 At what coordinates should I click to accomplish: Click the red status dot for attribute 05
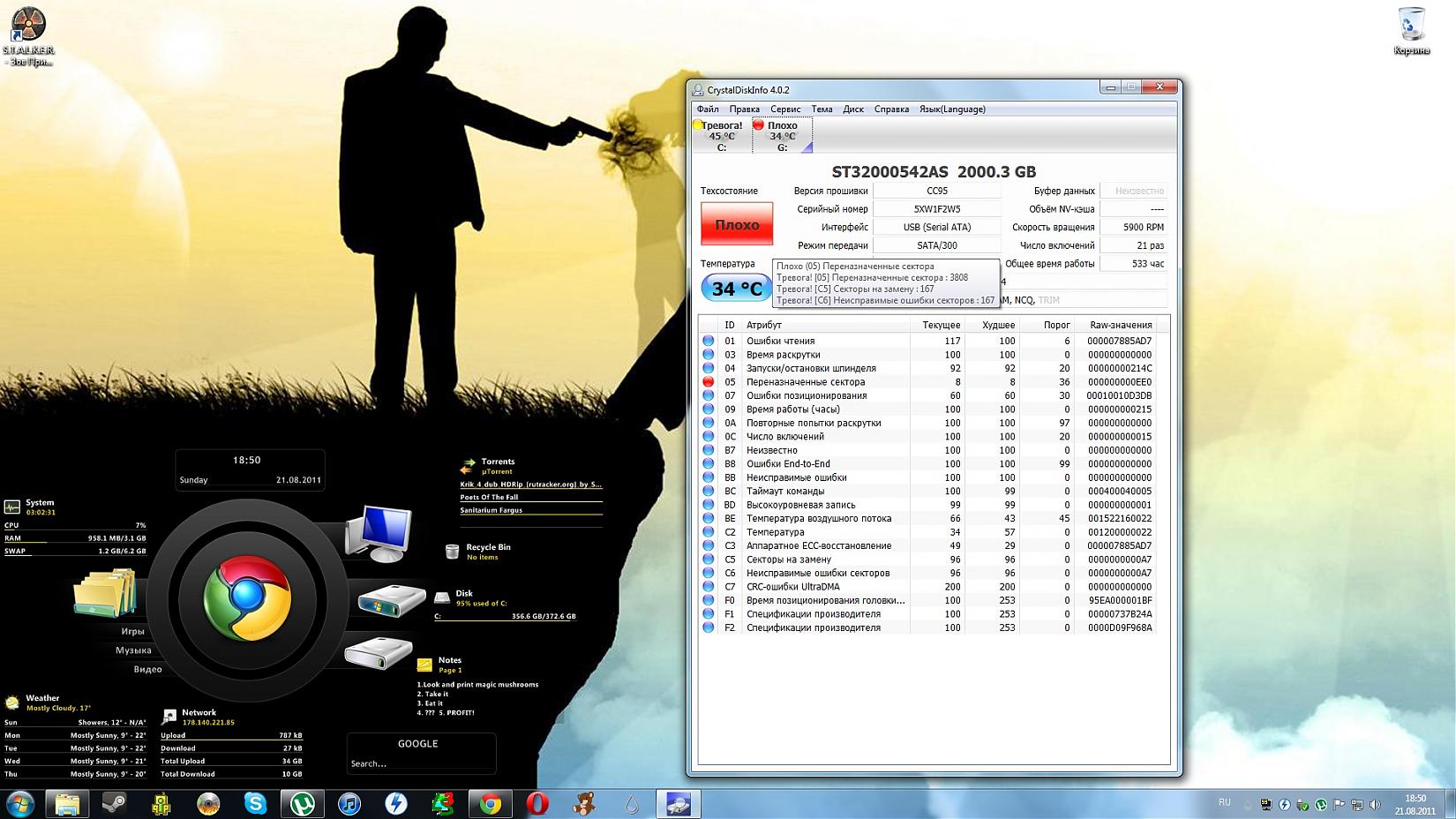(709, 382)
